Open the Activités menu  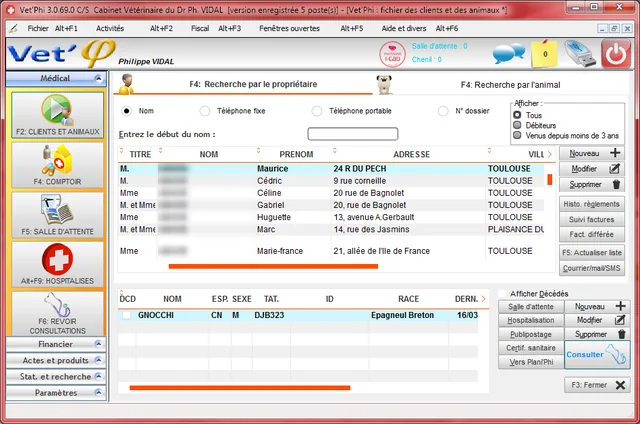[x=110, y=28]
